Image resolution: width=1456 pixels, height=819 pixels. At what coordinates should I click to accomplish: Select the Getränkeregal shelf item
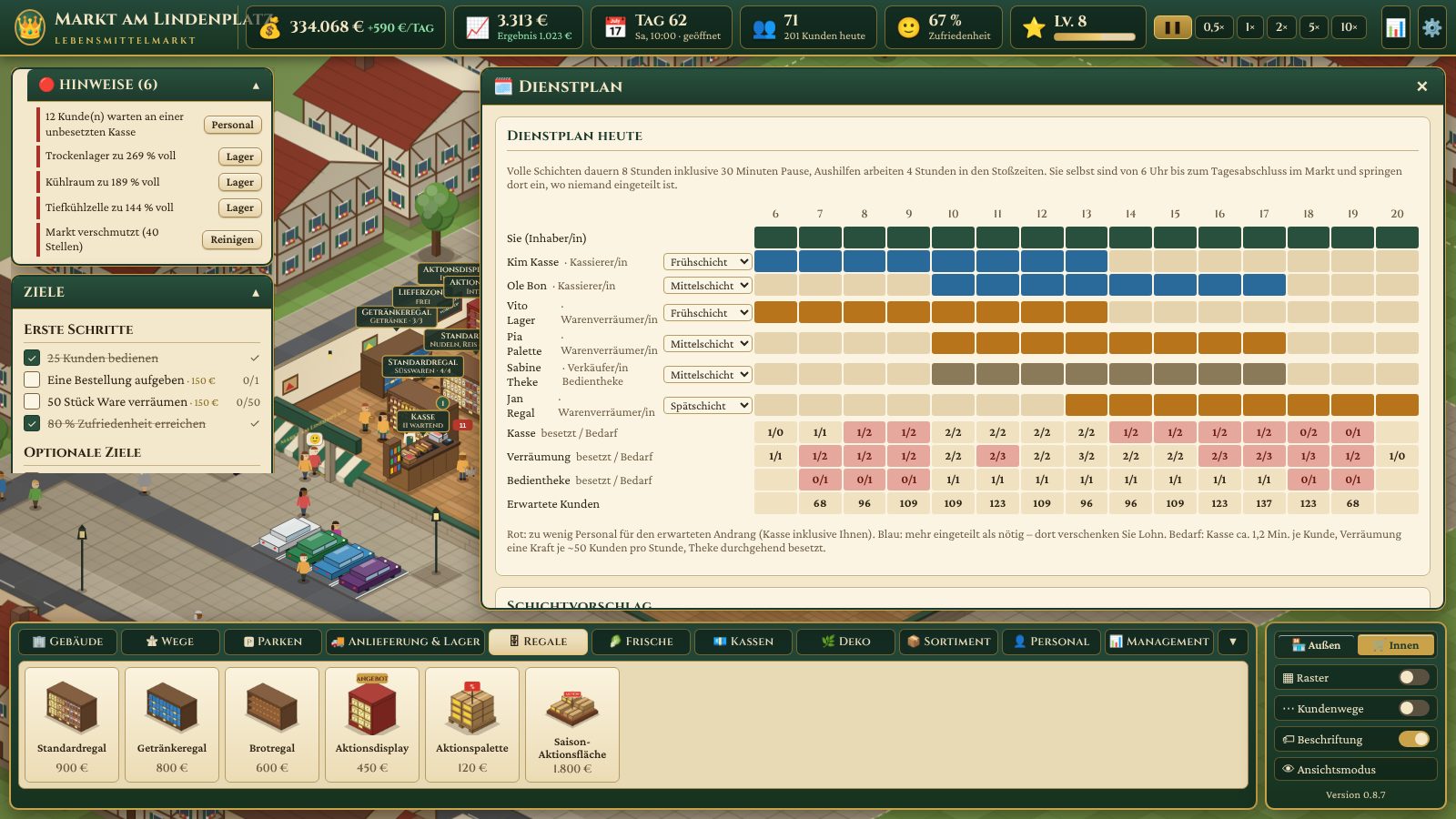(x=172, y=725)
